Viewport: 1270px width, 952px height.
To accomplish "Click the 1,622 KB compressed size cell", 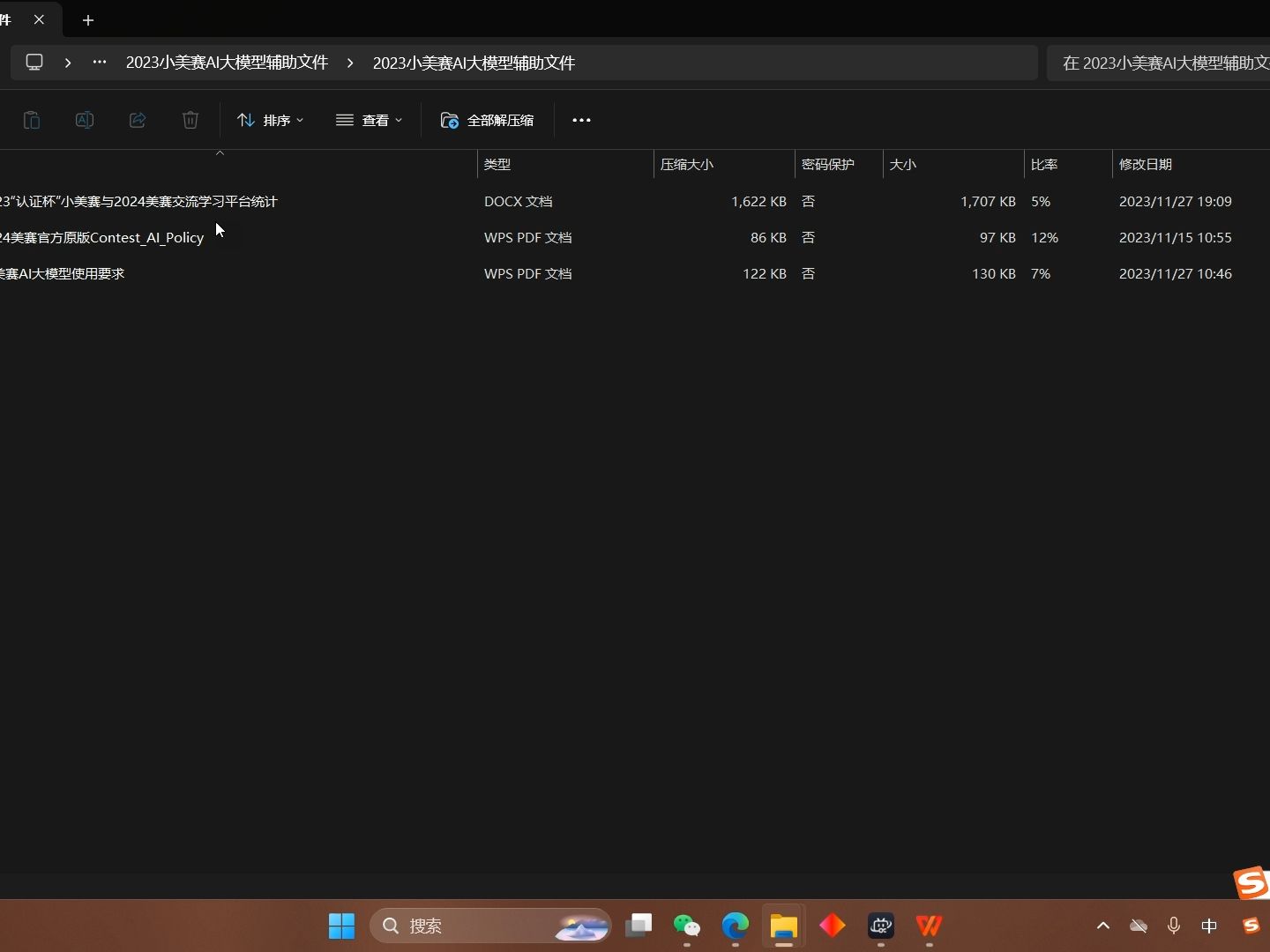I will (758, 201).
